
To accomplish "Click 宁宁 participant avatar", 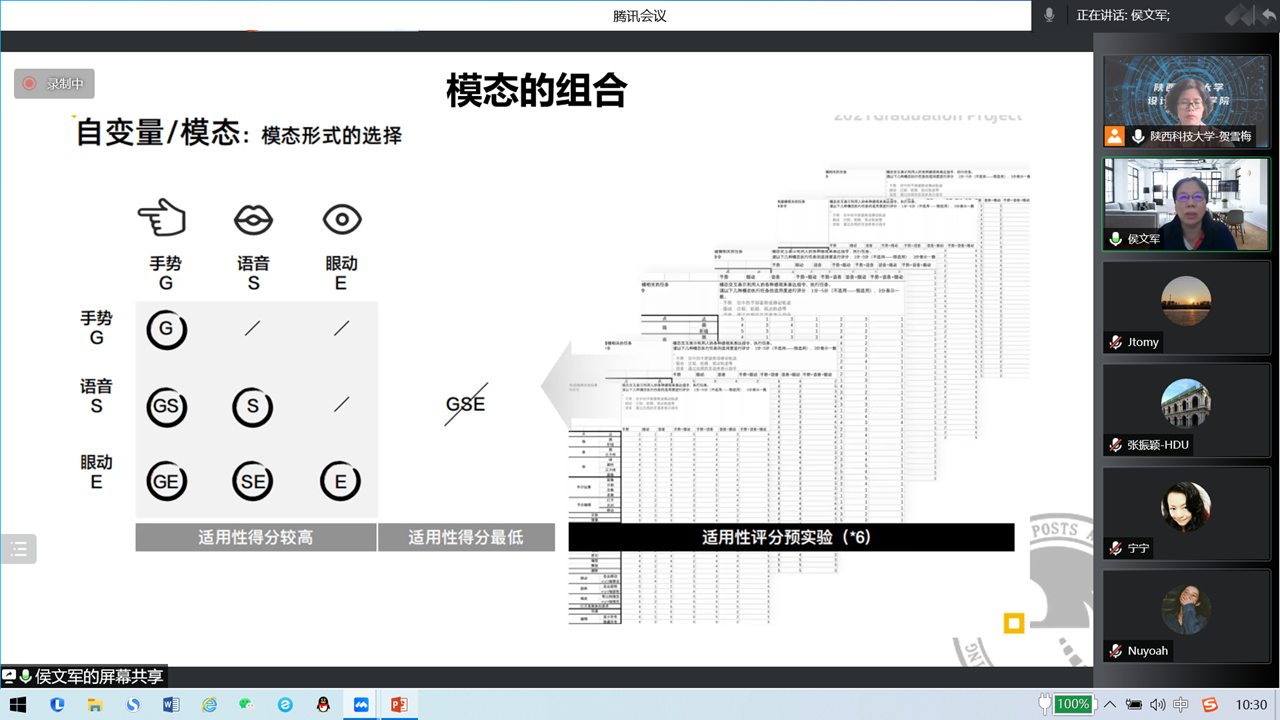I will click(1186, 507).
